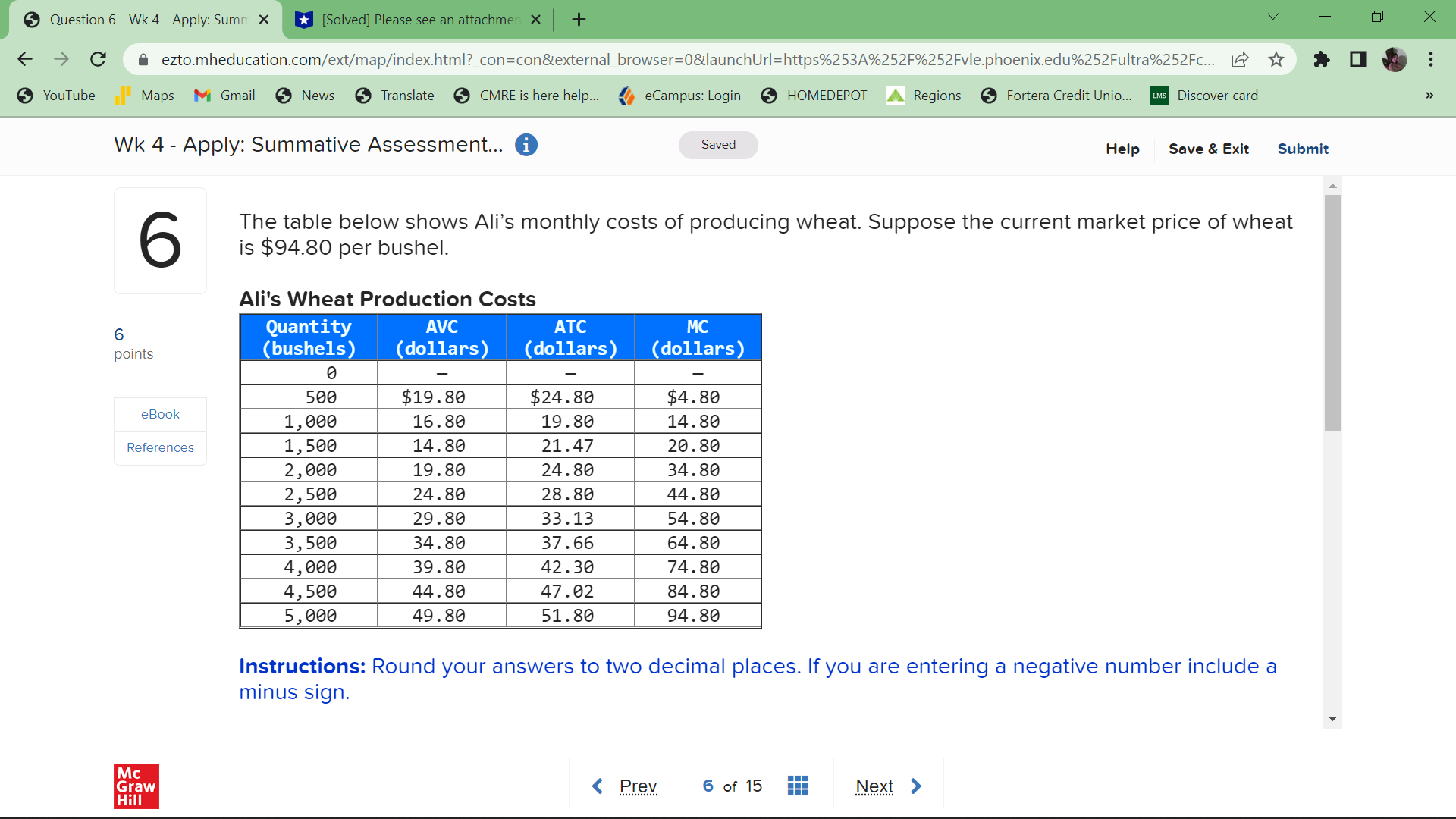
Task: Open the question grid navigator icon
Action: pyautogui.click(x=798, y=786)
